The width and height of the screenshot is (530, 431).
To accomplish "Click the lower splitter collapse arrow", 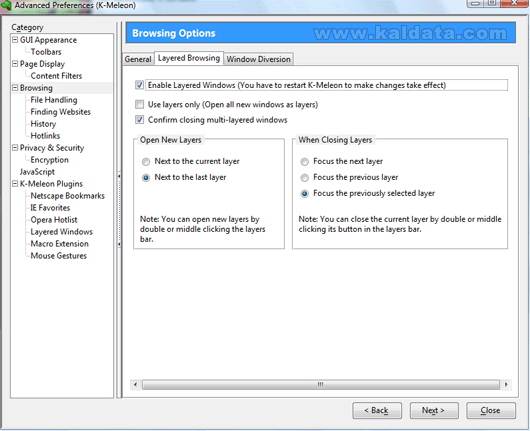I will click(x=119, y=244).
